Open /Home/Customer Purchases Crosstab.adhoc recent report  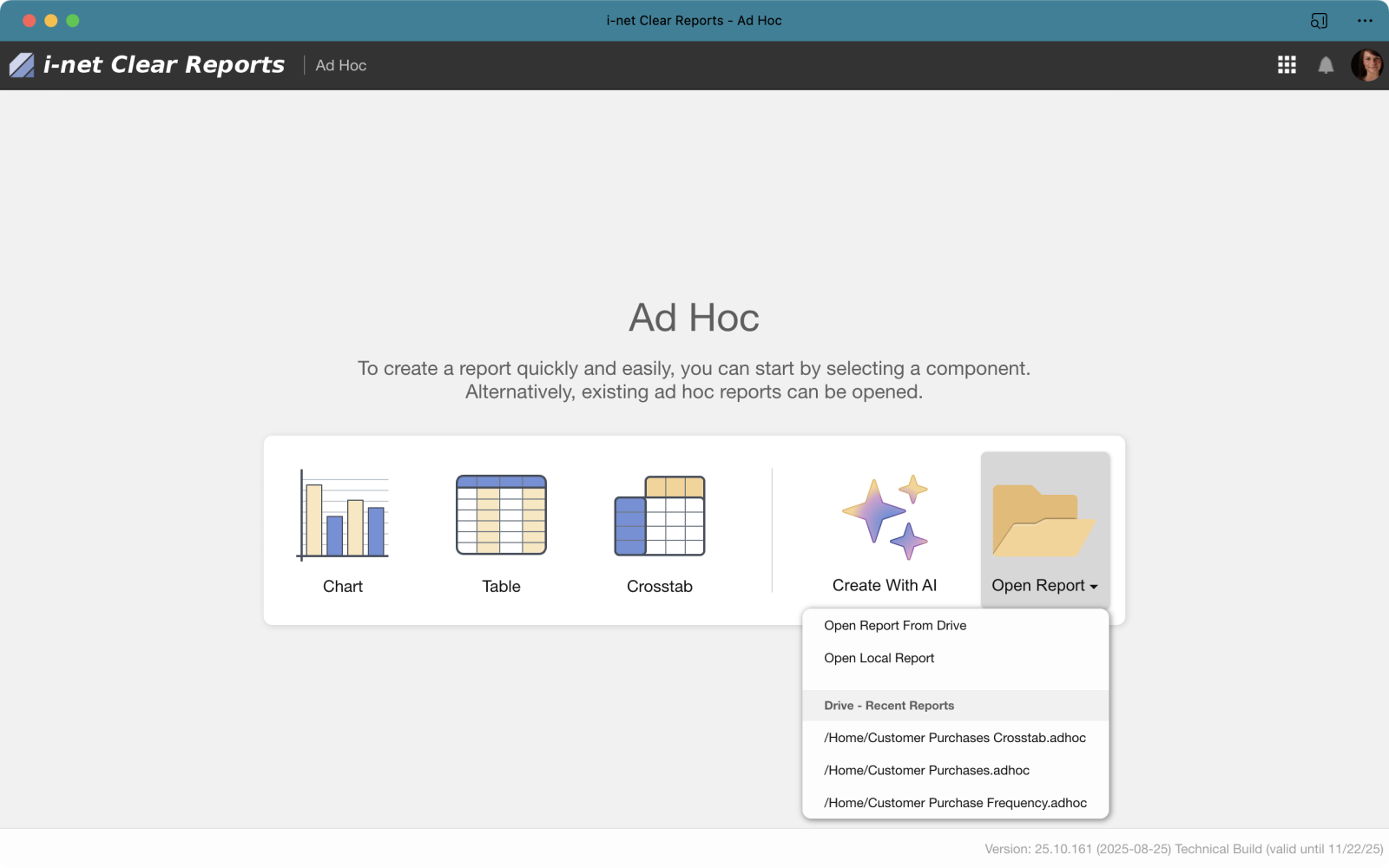(x=955, y=738)
